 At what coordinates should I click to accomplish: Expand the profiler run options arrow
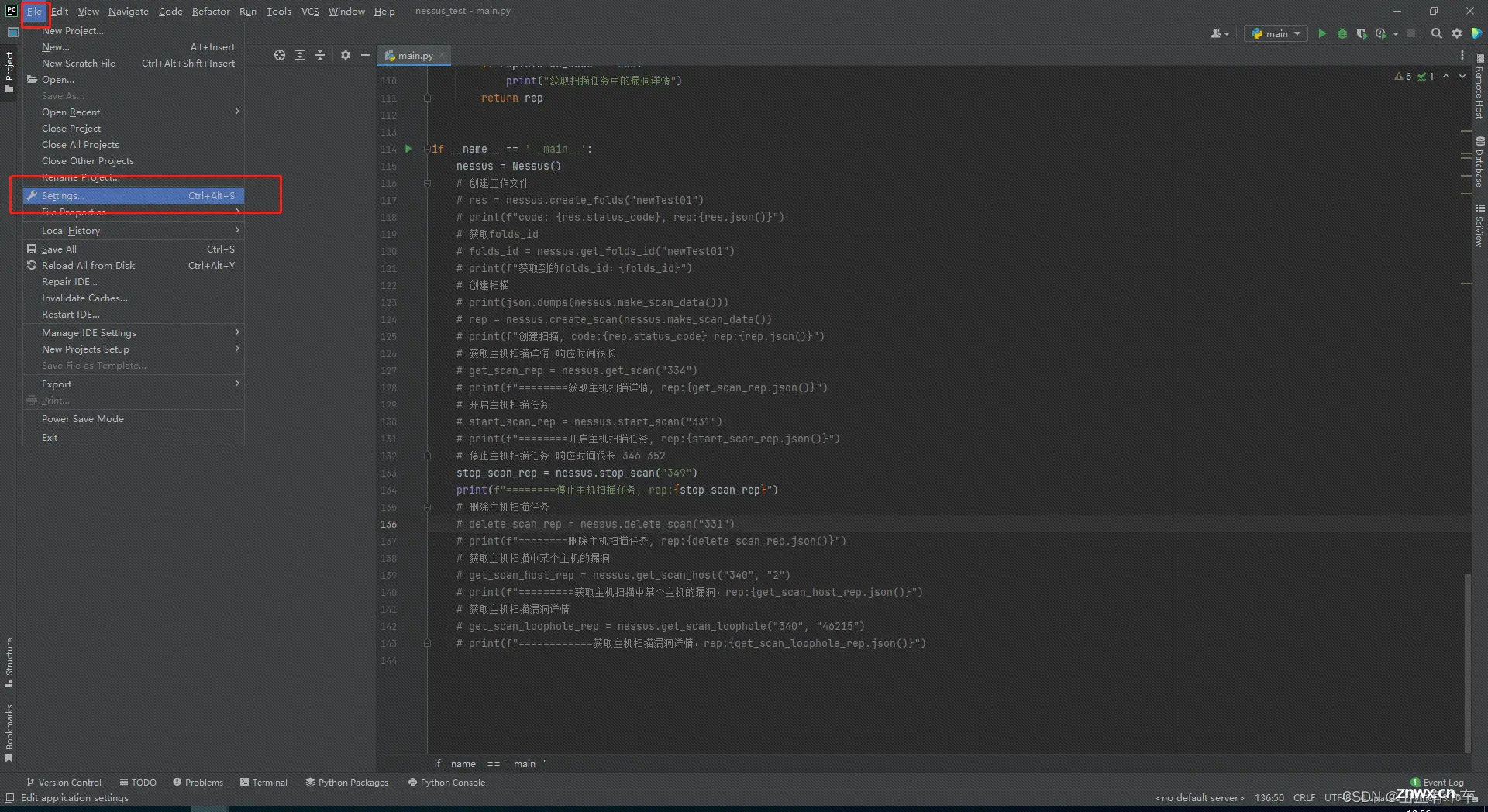1396,33
